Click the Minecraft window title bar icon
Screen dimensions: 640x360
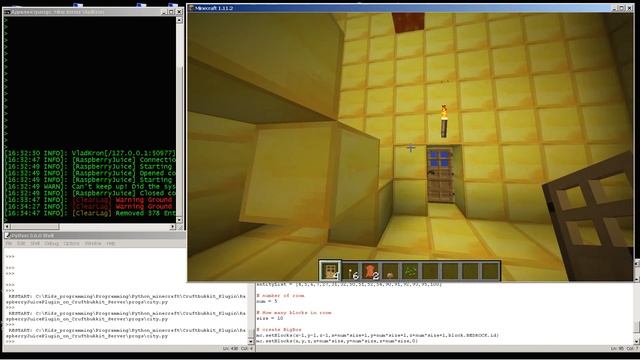[x=191, y=8]
